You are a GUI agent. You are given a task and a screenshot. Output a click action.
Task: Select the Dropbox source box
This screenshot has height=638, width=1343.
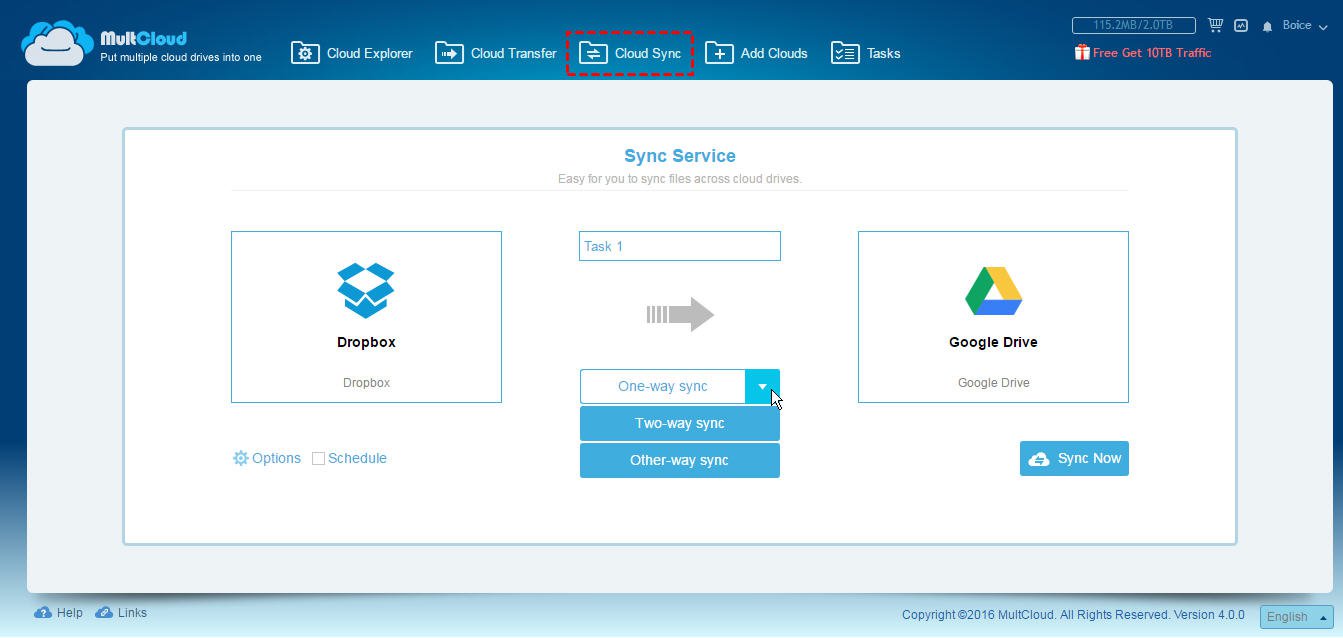[x=366, y=317]
